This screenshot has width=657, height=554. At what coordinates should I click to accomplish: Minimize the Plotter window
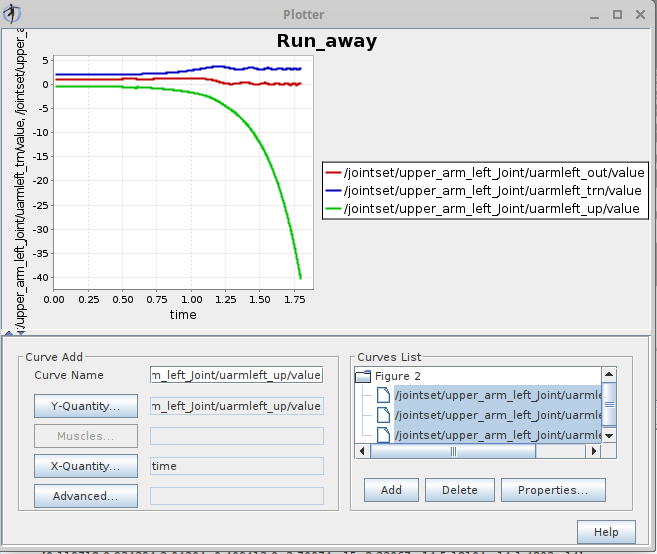(594, 15)
